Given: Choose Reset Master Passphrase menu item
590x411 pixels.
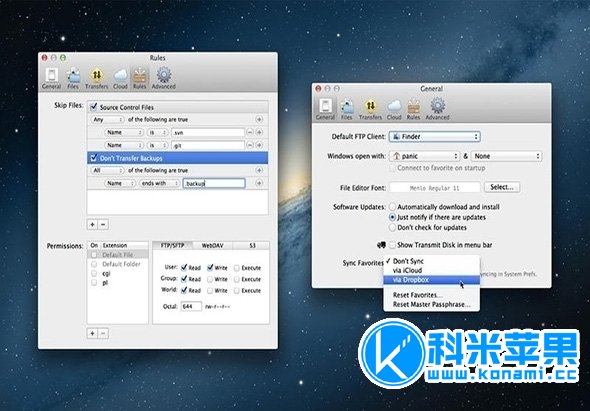Looking at the screenshot, I should pos(432,304).
